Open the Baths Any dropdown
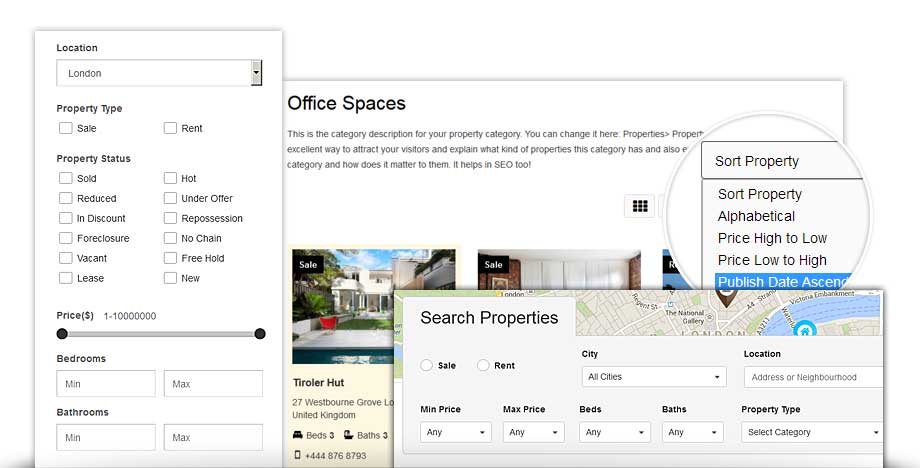 pyautogui.click(x=693, y=432)
